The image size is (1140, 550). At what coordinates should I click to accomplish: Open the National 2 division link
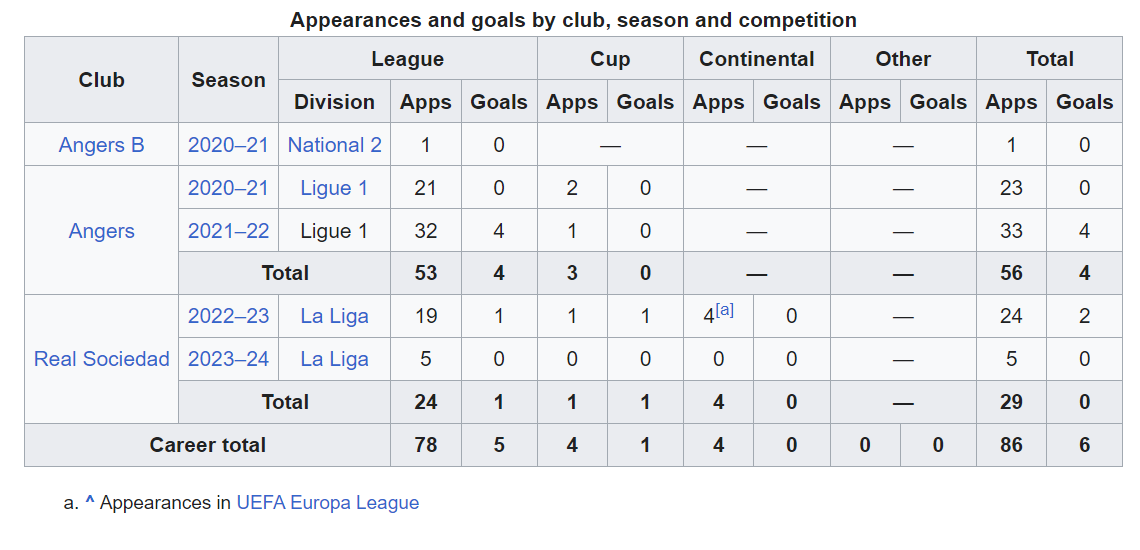coord(334,145)
